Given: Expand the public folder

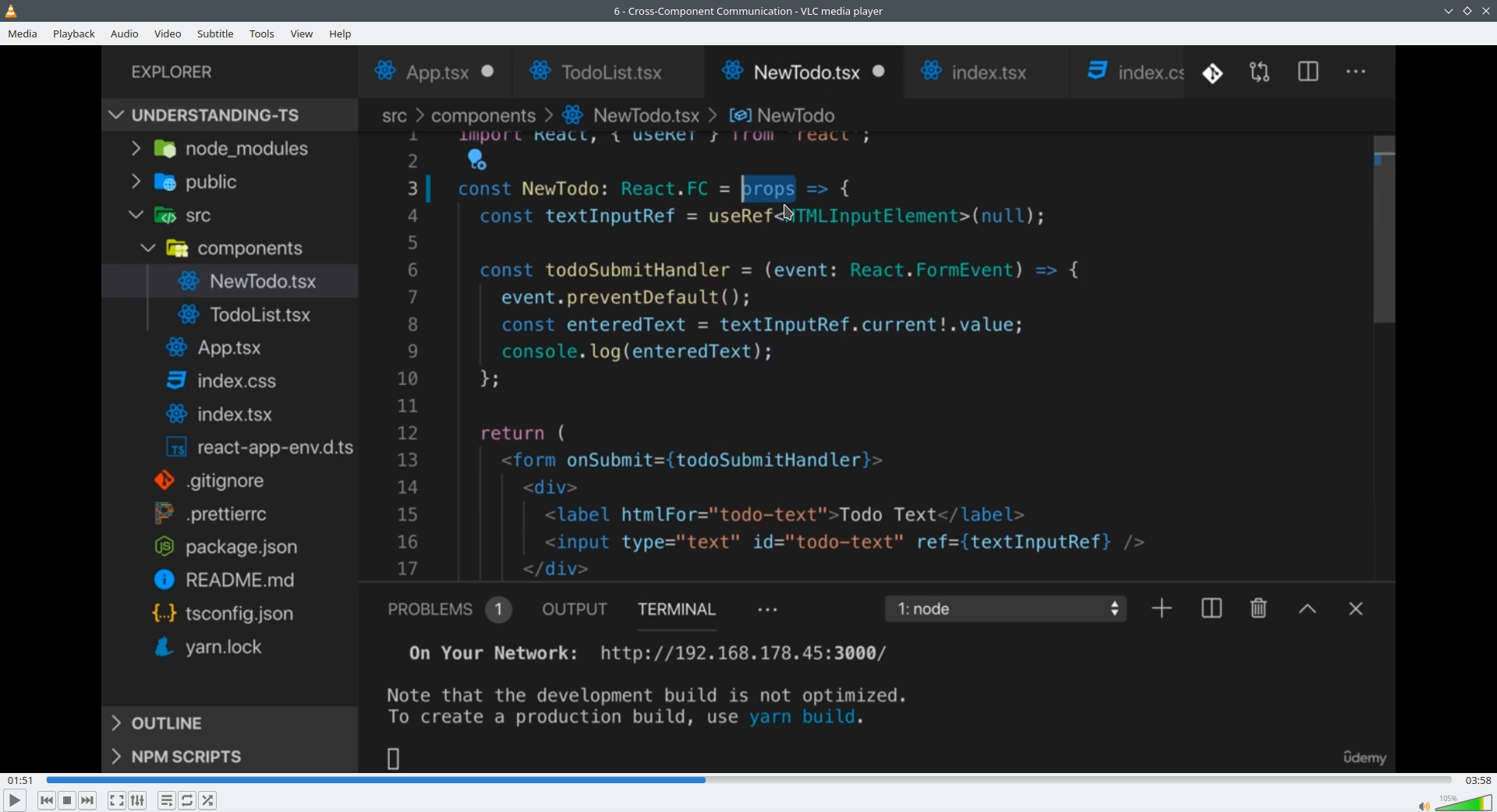Looking at the screenshot, I should coord(229,182).
